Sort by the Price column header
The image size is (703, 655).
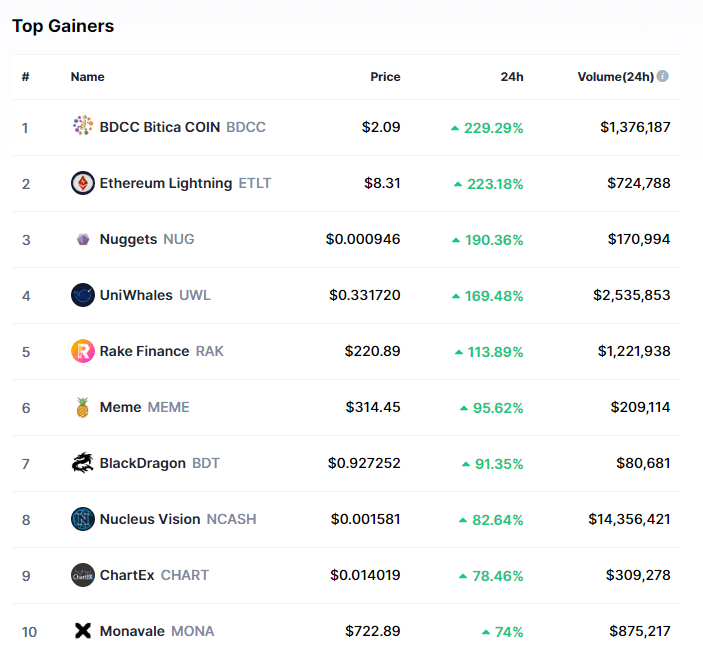[385, 77]
